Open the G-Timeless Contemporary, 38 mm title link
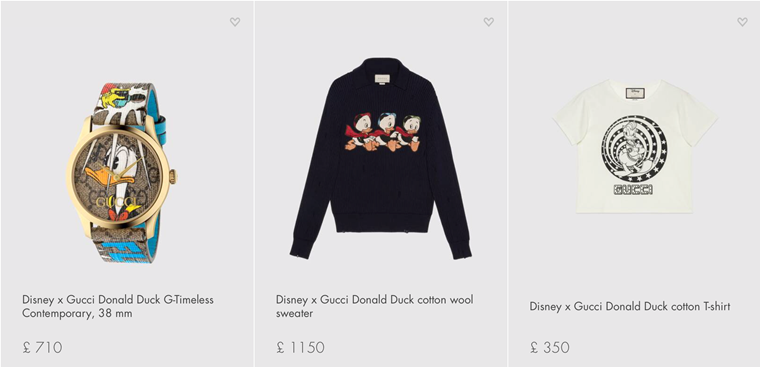The image size is (760, 367). point(118,306)
